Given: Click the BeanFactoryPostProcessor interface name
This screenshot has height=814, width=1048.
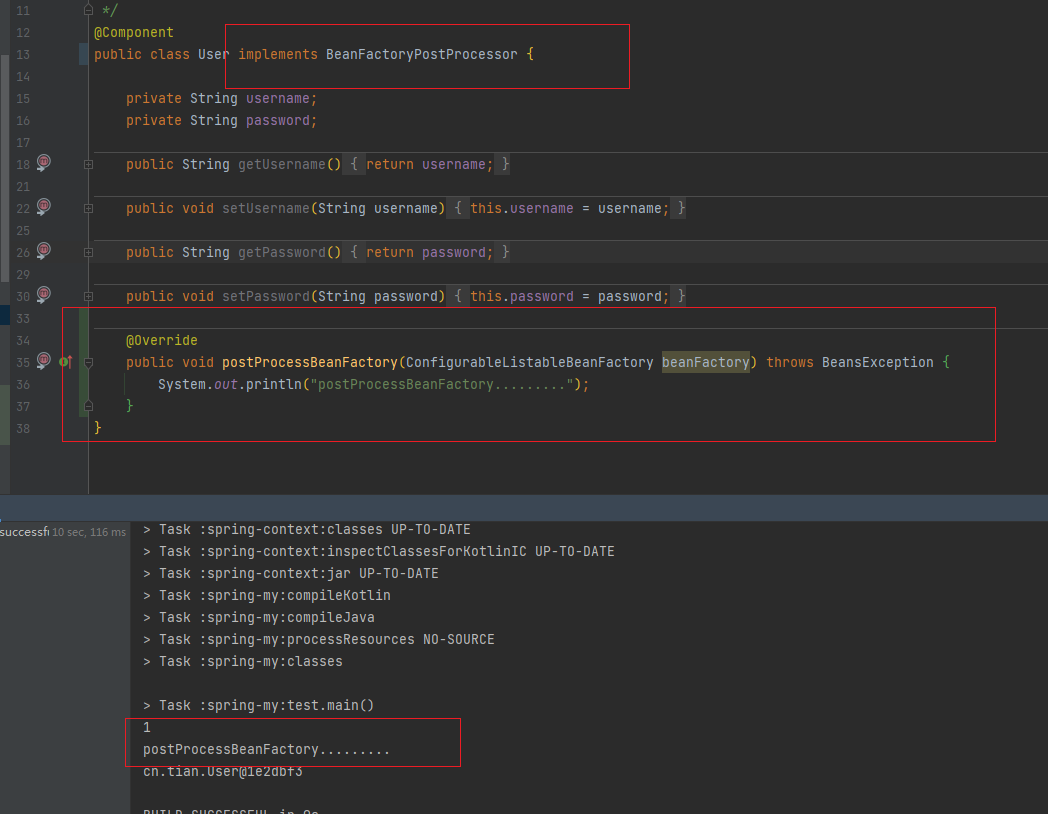Looking at the screenshot, I should pos(422,54).
